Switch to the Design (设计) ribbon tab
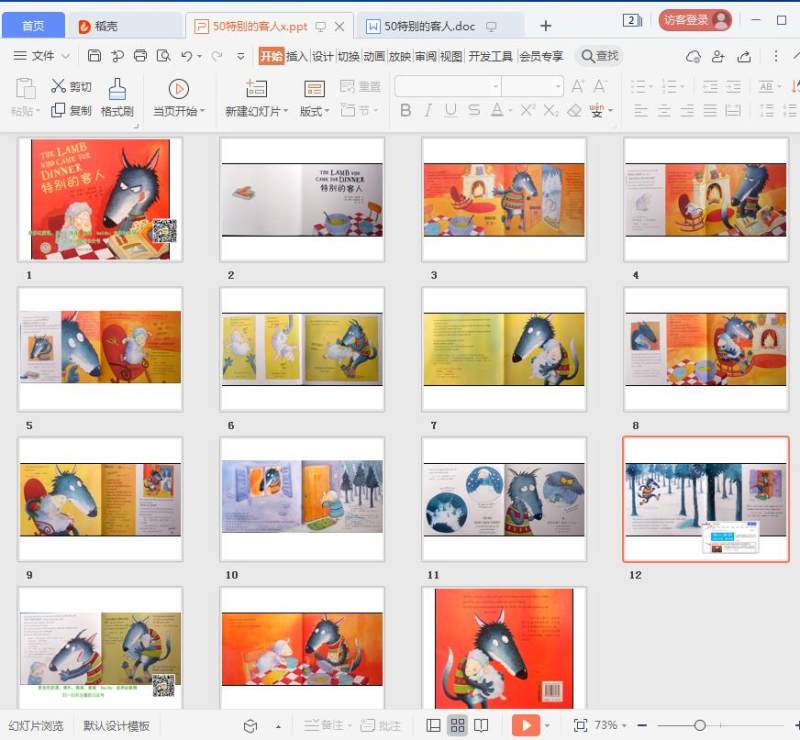This screenshot has height=740, width=800. [x=322, y=56]
